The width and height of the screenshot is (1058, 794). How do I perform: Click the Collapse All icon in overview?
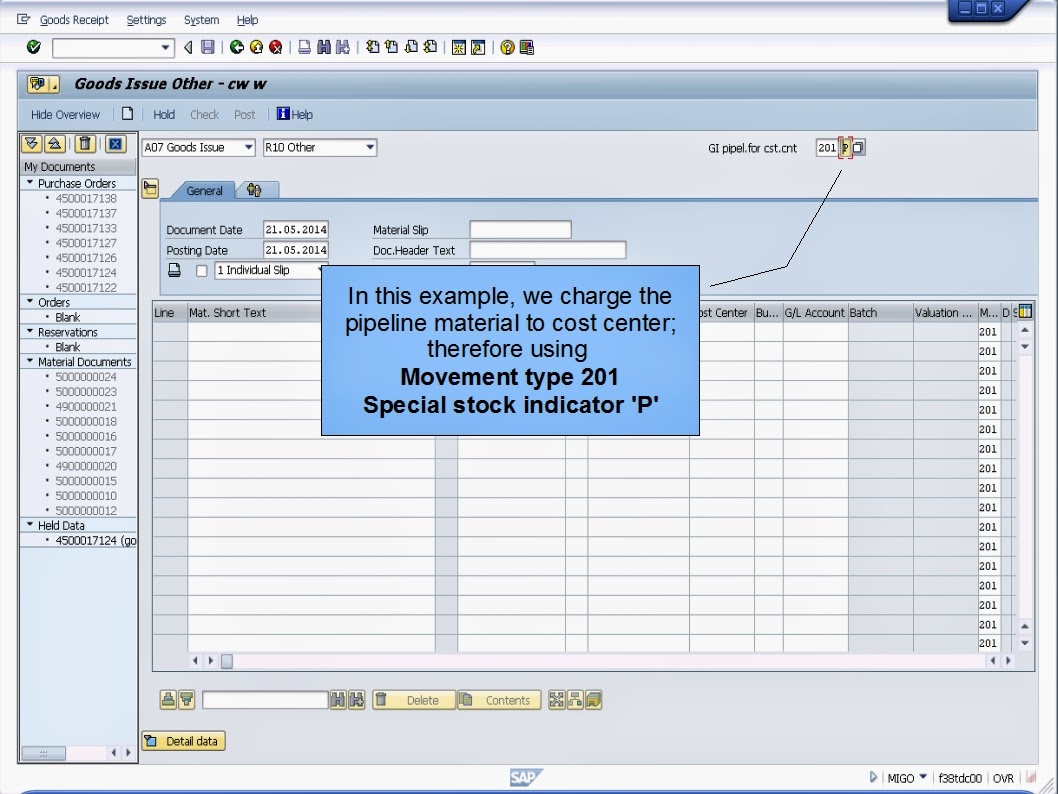55,144
